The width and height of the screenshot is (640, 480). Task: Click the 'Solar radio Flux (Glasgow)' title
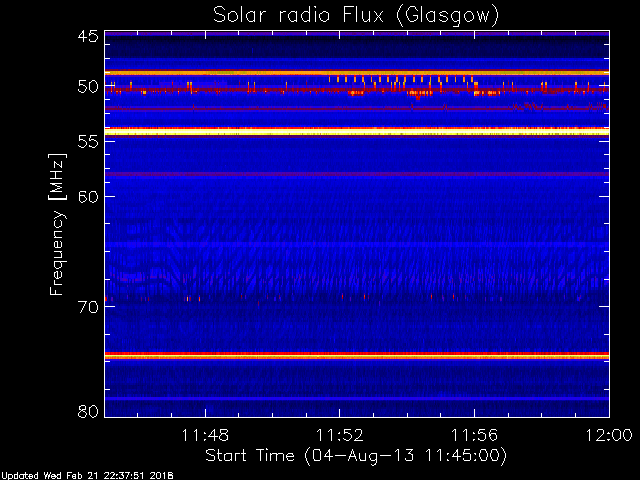coord(356,15)
